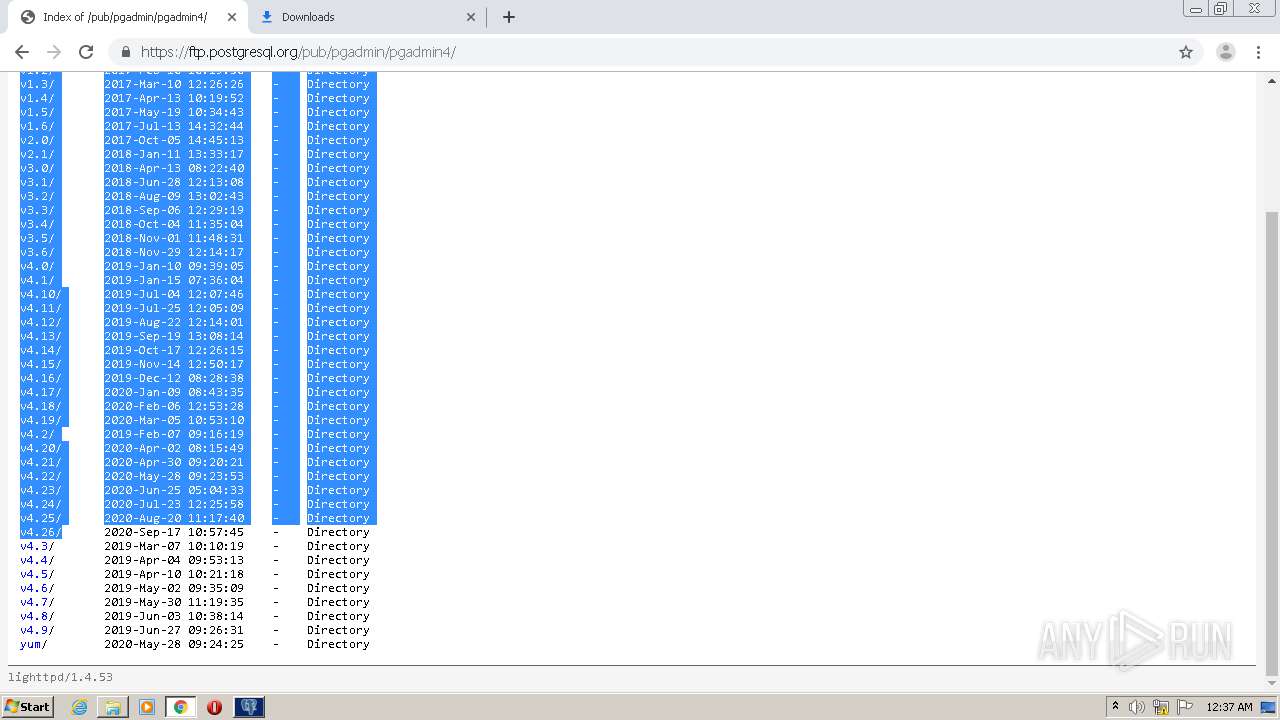Open Action Center flag tray icon

click(x=1185, y=707)
